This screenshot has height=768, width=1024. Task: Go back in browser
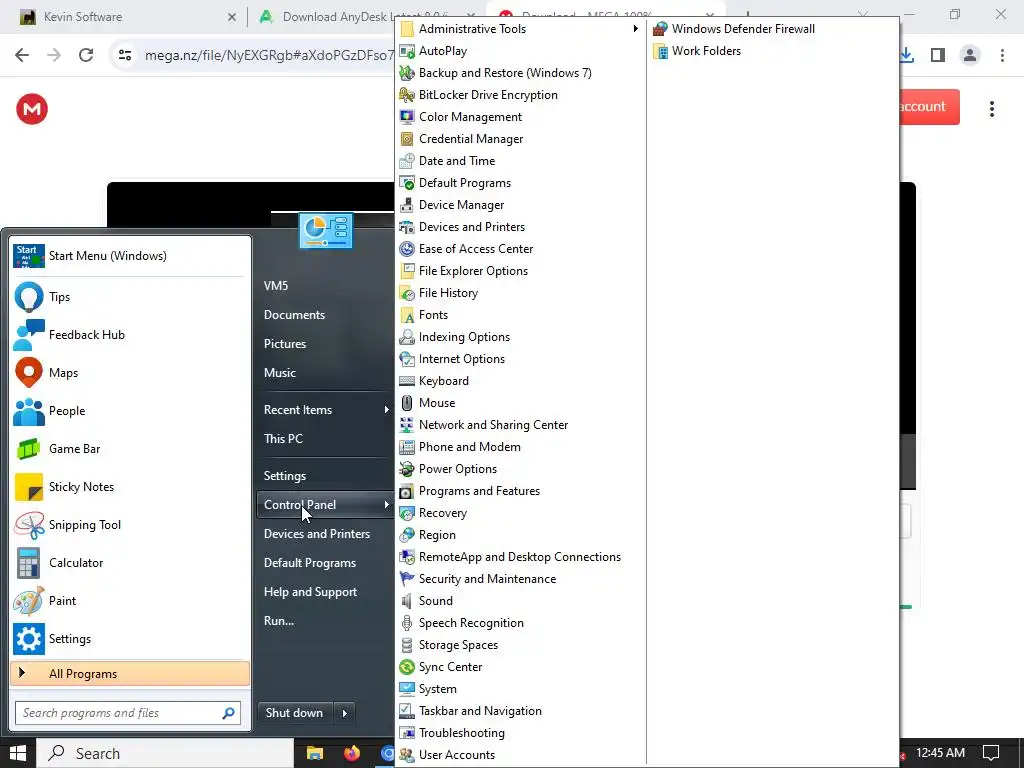pyautogui.click(x=22, y=56)
